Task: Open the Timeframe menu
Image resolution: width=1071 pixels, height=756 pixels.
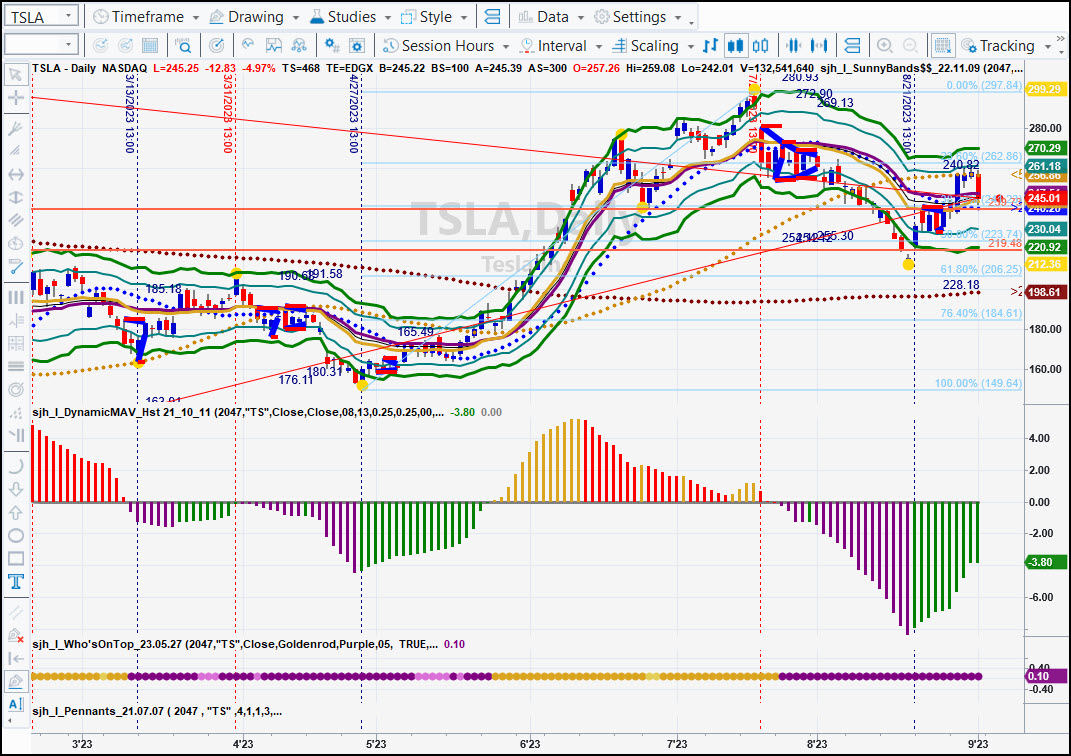Action: (139, 16)
